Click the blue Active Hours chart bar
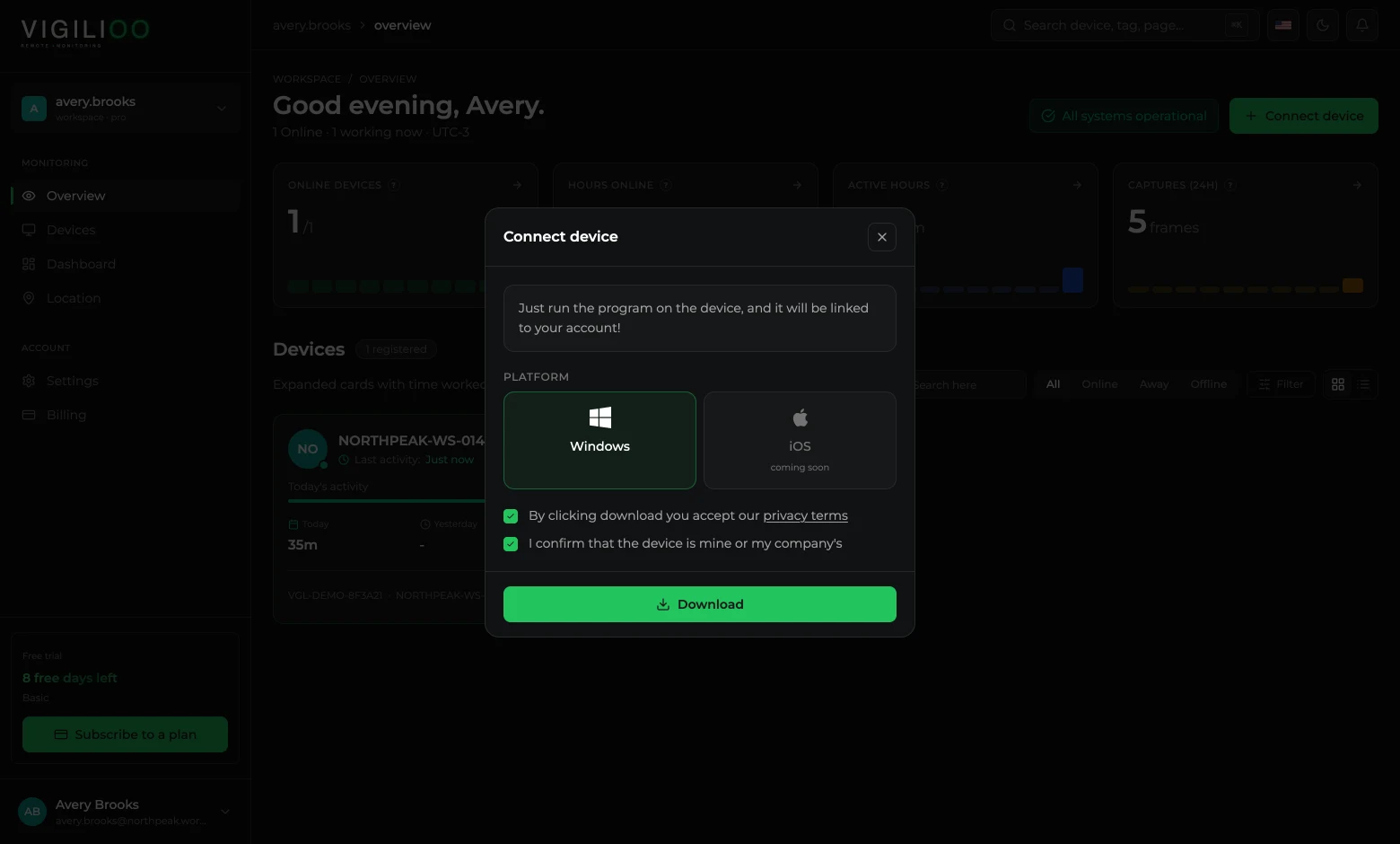Viewport: 1400px width, 844px height. [1072, 280]
